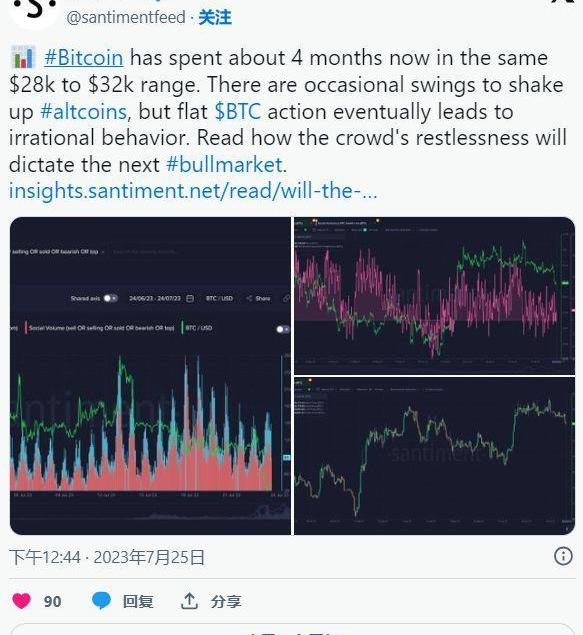Open the @santimentfeed handle
Screen dimensions: 583x635
click(x=126, y=17)
